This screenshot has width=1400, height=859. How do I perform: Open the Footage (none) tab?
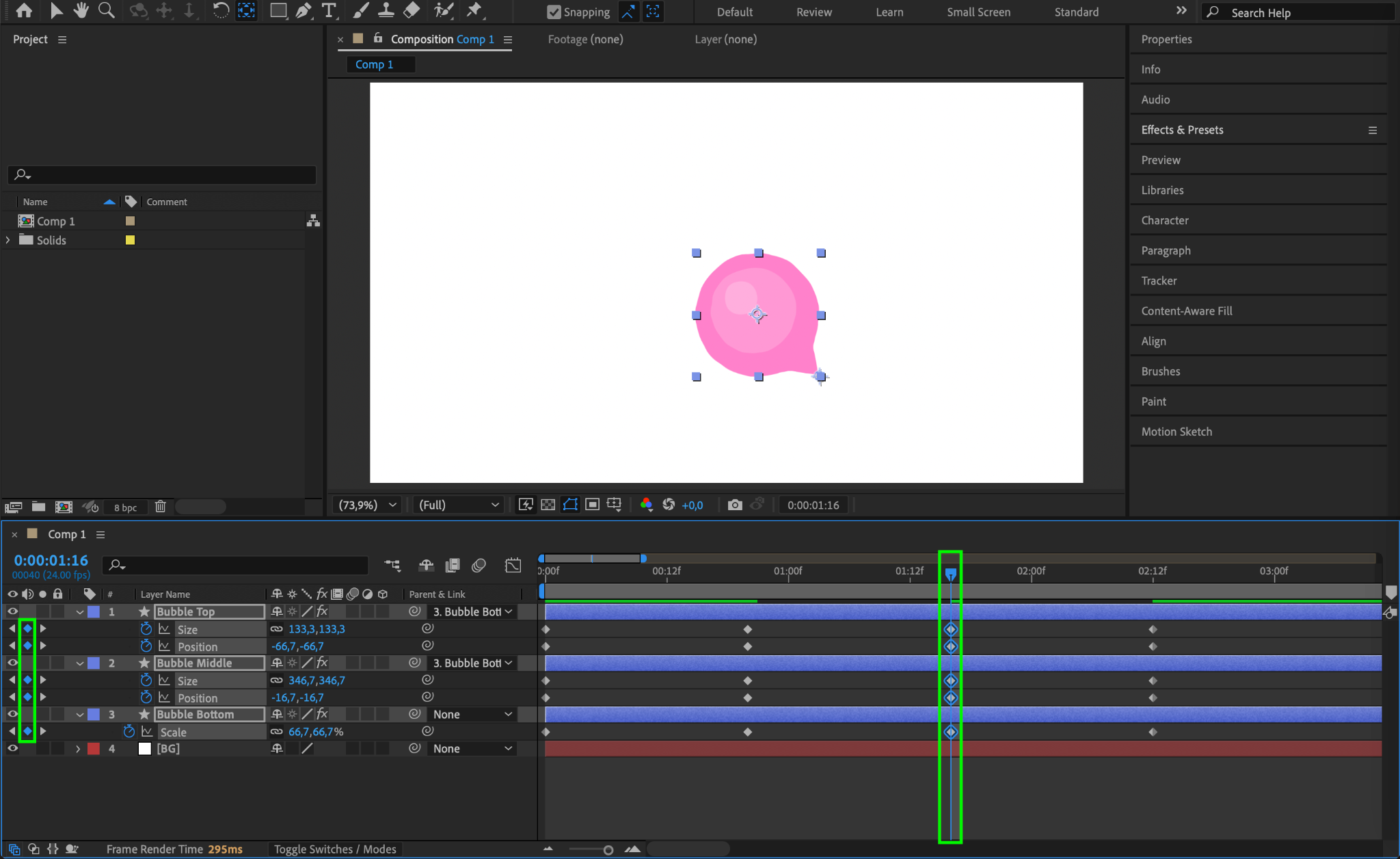585,40
